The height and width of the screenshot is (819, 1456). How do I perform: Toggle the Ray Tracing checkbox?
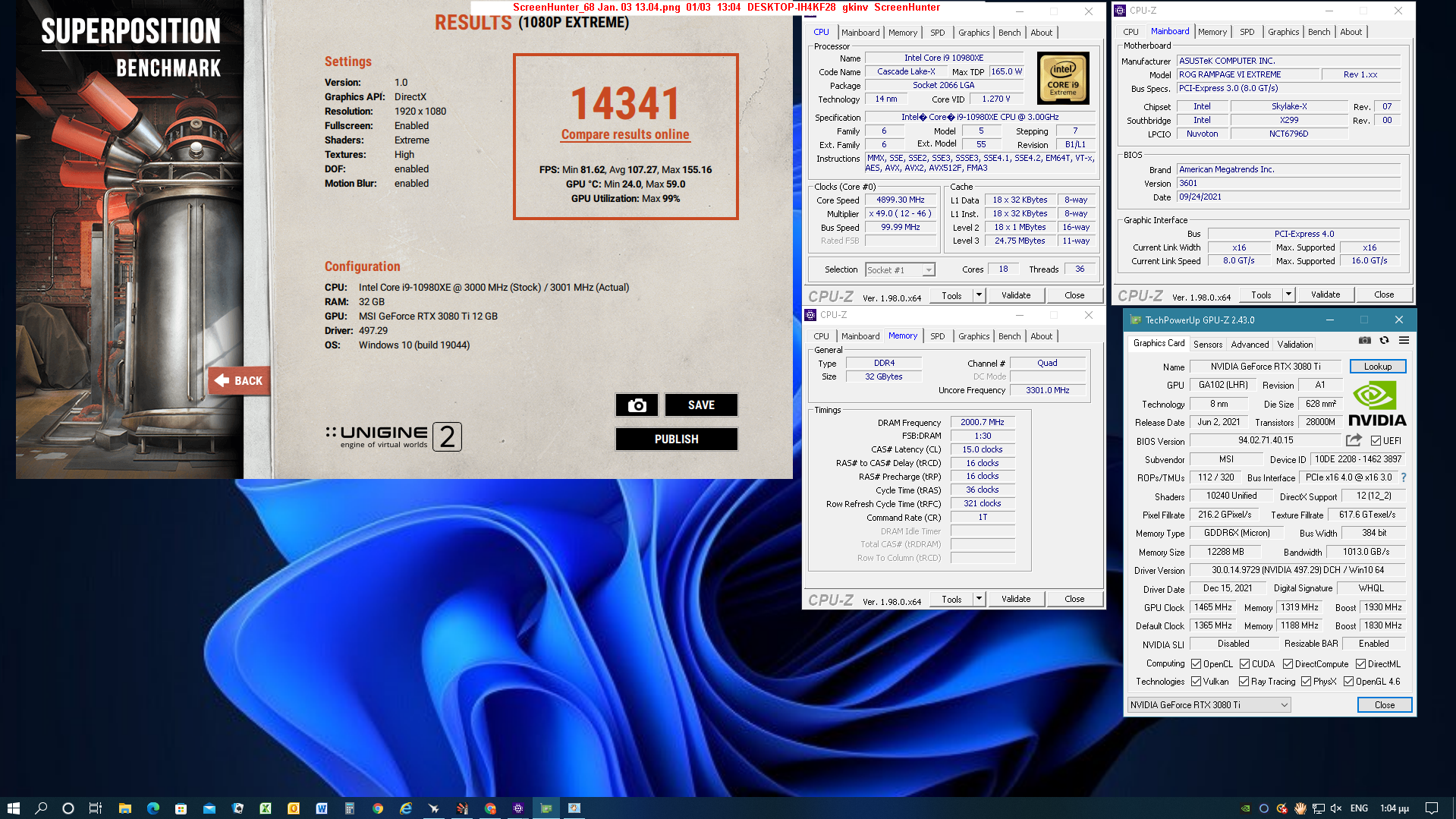[1244, 681]
